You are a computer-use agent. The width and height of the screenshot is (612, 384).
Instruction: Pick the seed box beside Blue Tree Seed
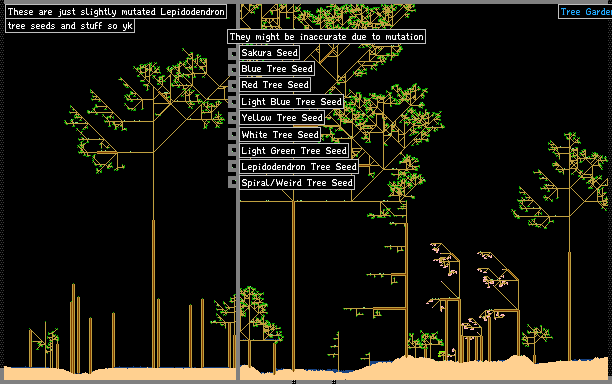[233, 69]
